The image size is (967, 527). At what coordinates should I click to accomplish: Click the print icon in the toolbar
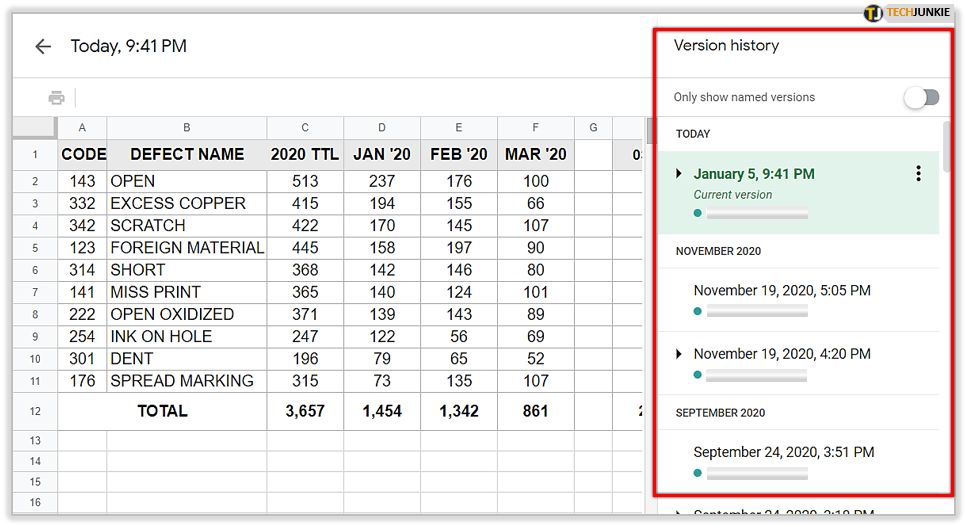pyautogui.click(x=57, y=98)
